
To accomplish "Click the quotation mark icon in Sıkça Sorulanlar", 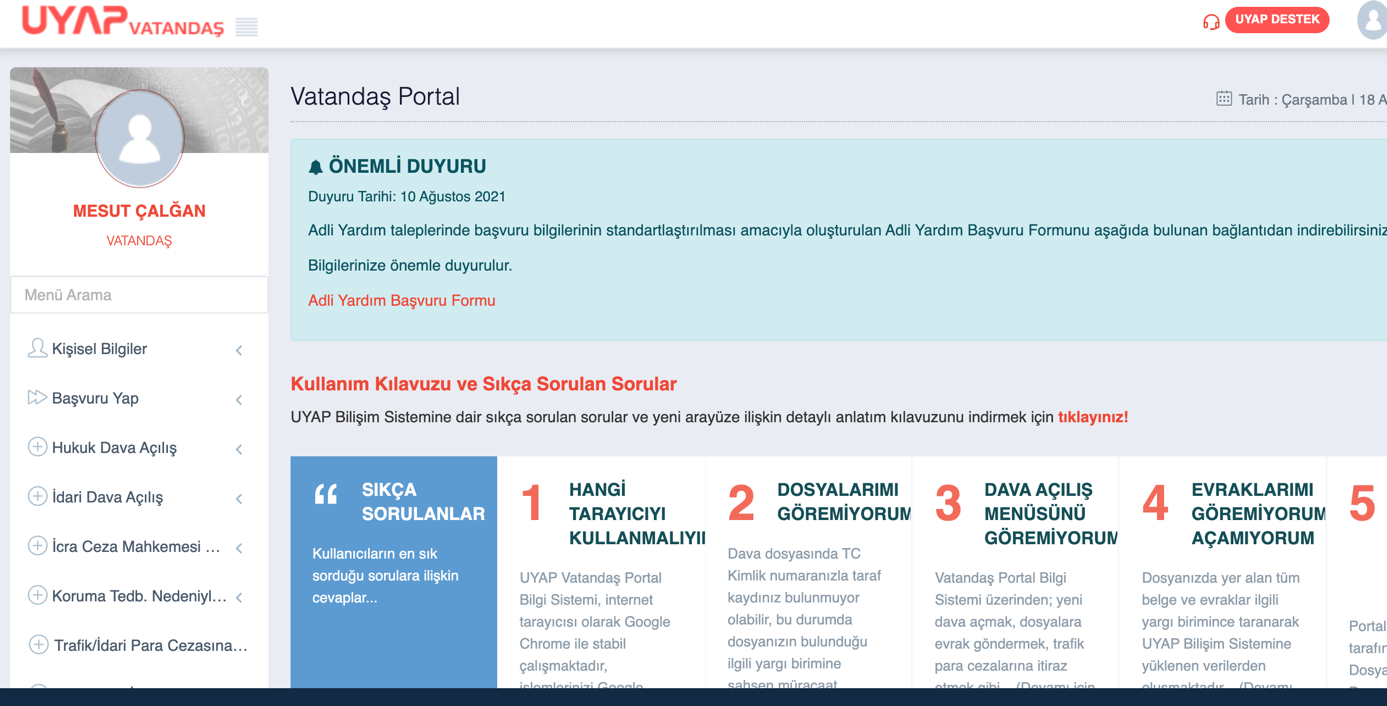I will 326,494.
